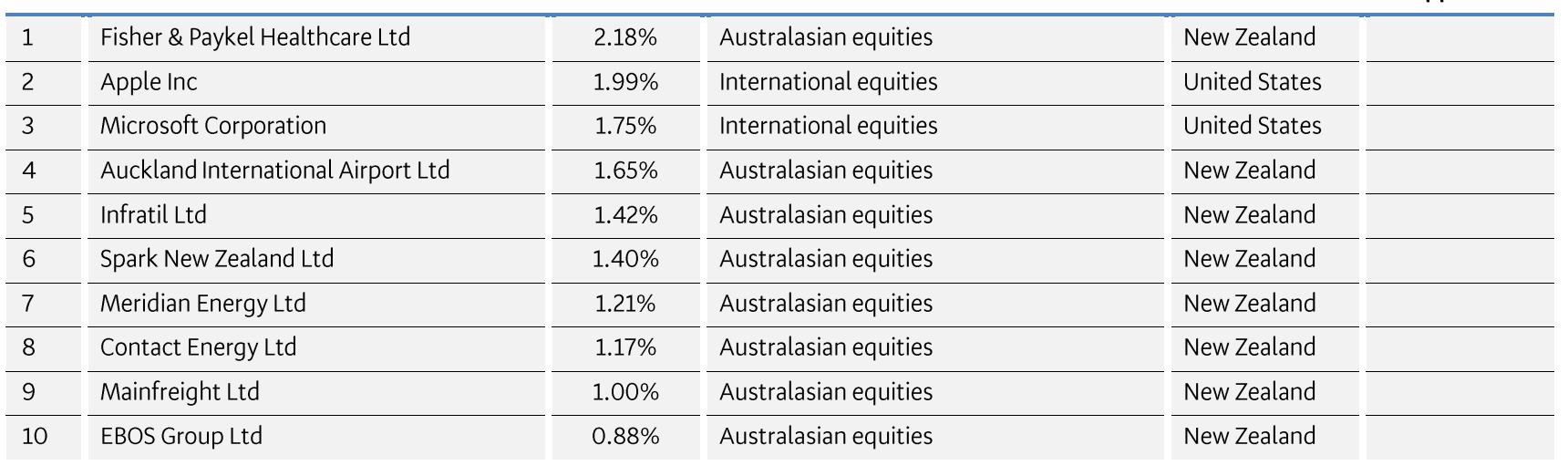
Task: Click rank number 10 cell
Action: coord(35,436)
